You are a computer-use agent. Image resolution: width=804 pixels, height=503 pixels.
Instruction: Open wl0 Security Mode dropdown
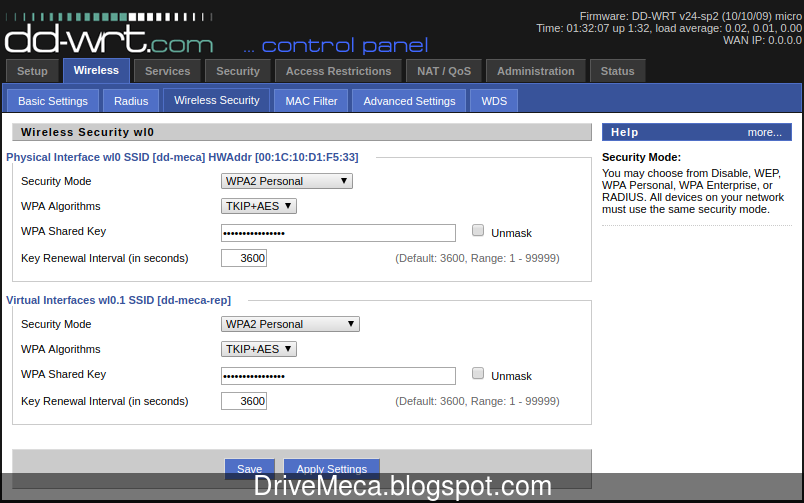pos(287,181)
